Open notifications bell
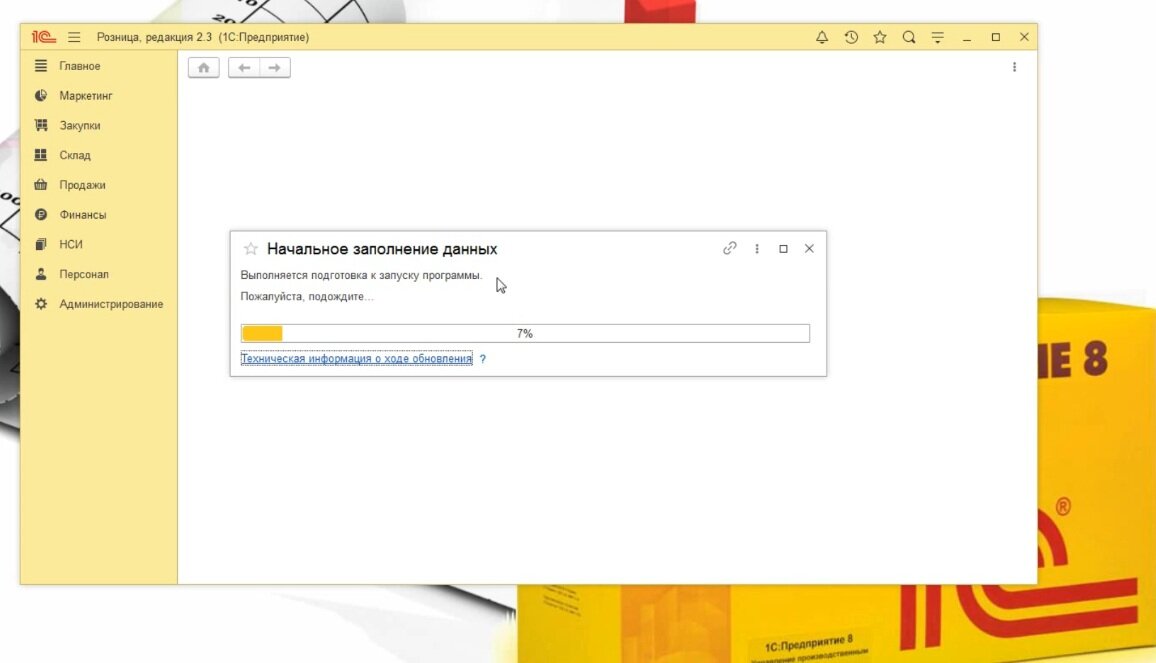1156x663 pixels. (x=821, y=37)
